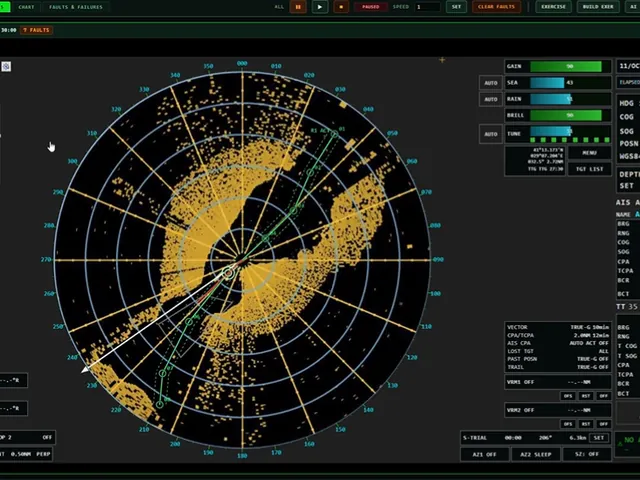Click the 0.50NM PERP field
This screenshot has height=480, width=640.
(26, 454)
